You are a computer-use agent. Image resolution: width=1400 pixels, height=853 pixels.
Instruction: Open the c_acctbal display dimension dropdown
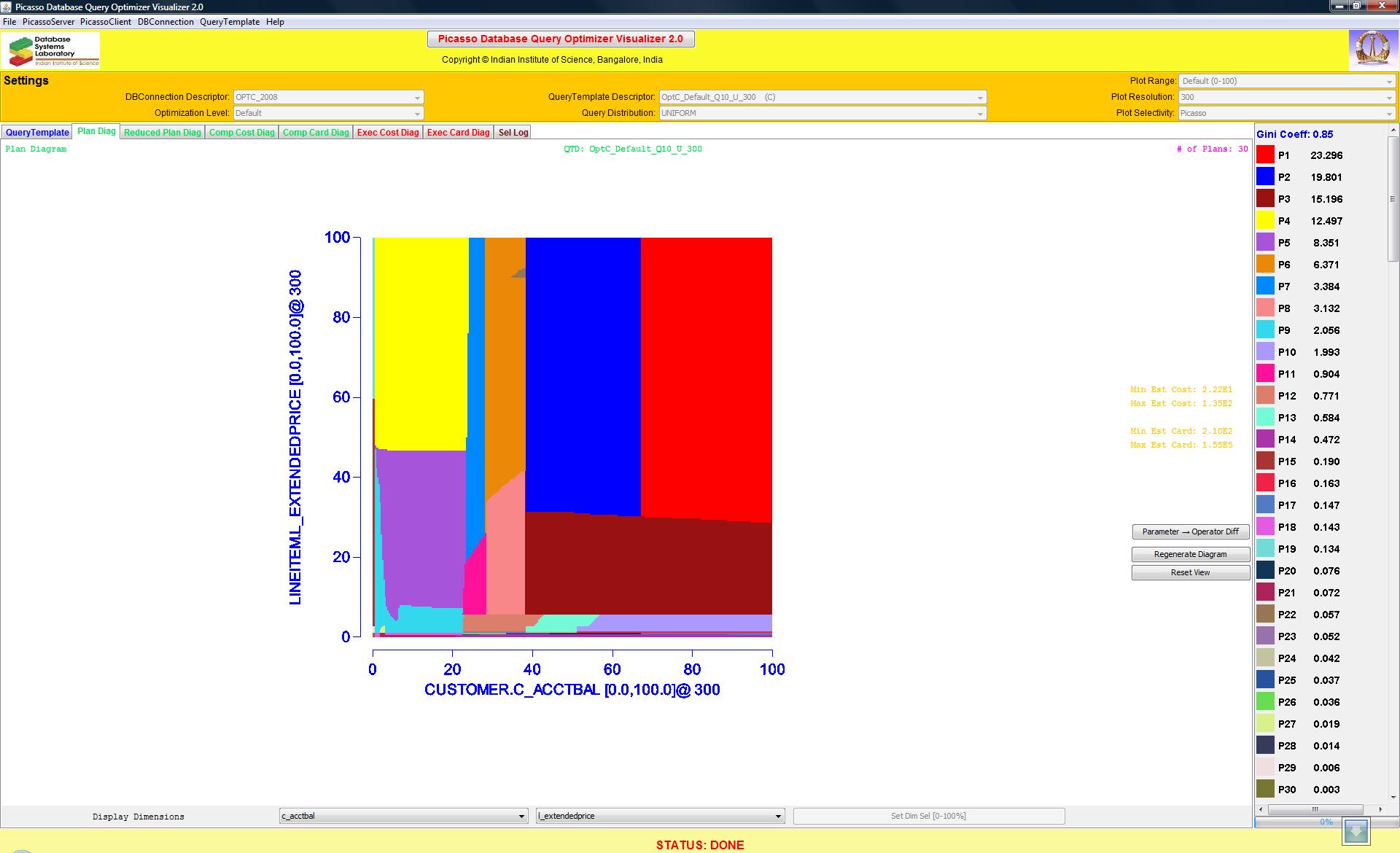pyautogui.click(x=403, y=816)
